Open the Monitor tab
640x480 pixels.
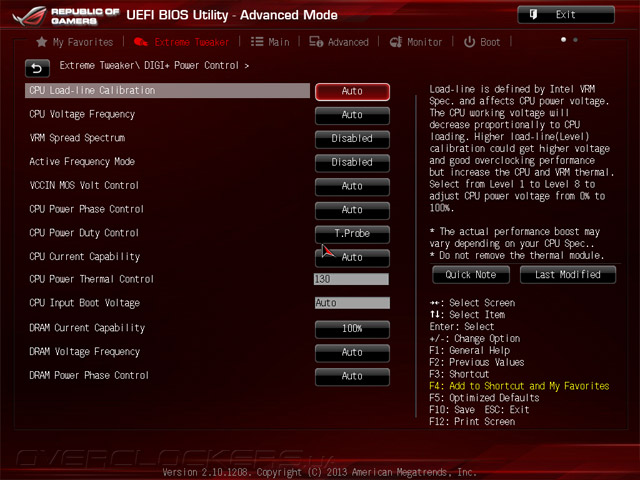[416, 42]
